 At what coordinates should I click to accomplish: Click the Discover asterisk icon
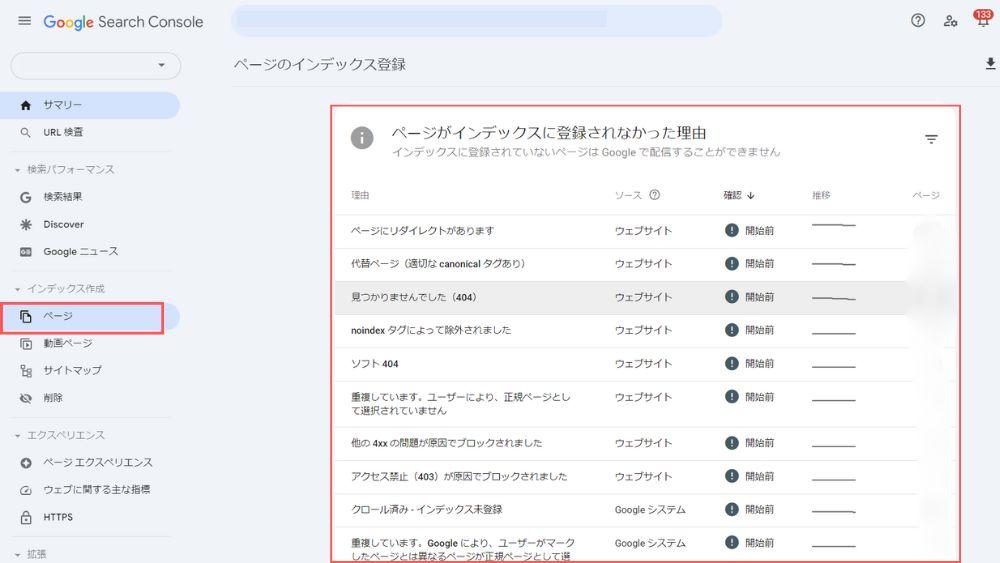26,224
